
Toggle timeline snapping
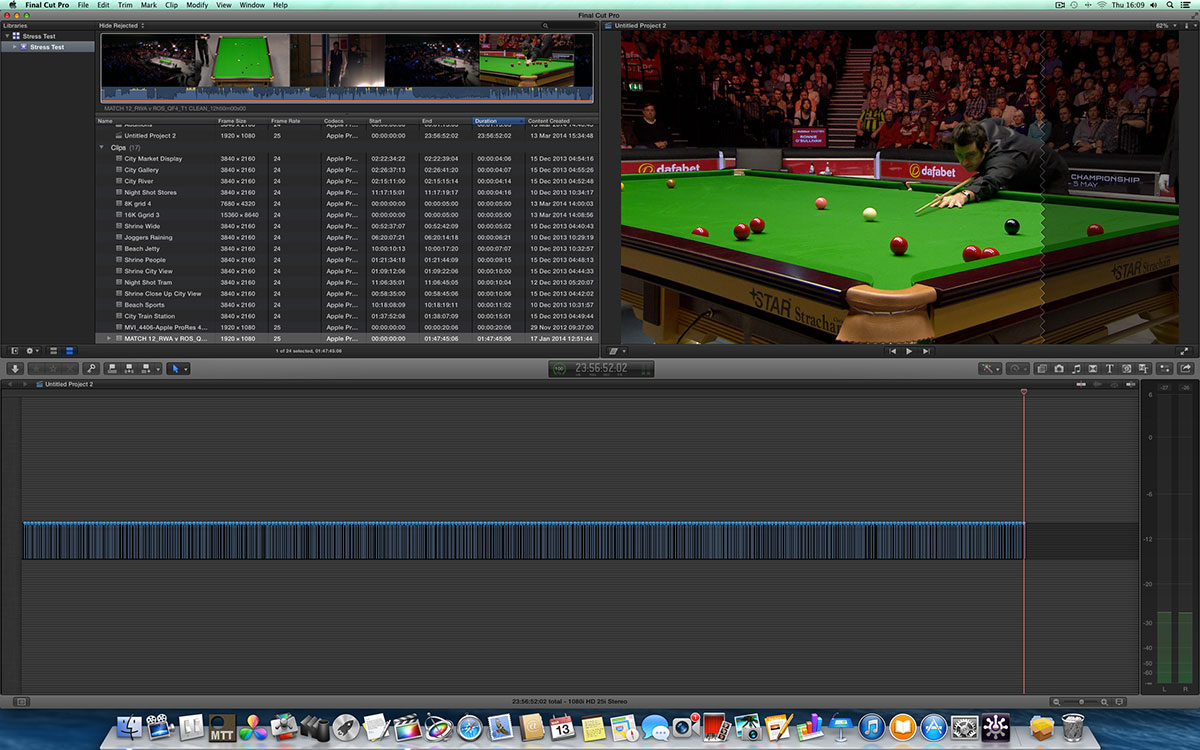click(x=1130, y=384)
